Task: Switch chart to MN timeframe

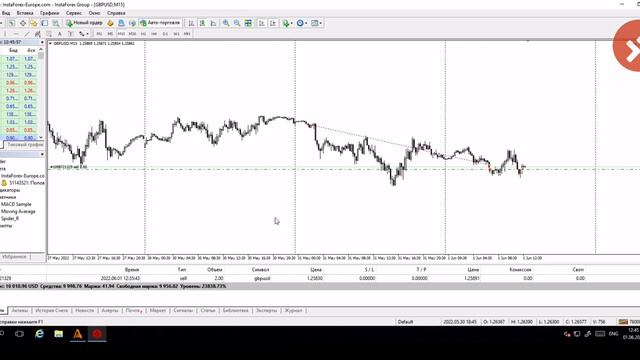Action: pyautogui.click(x=187, y=34)
